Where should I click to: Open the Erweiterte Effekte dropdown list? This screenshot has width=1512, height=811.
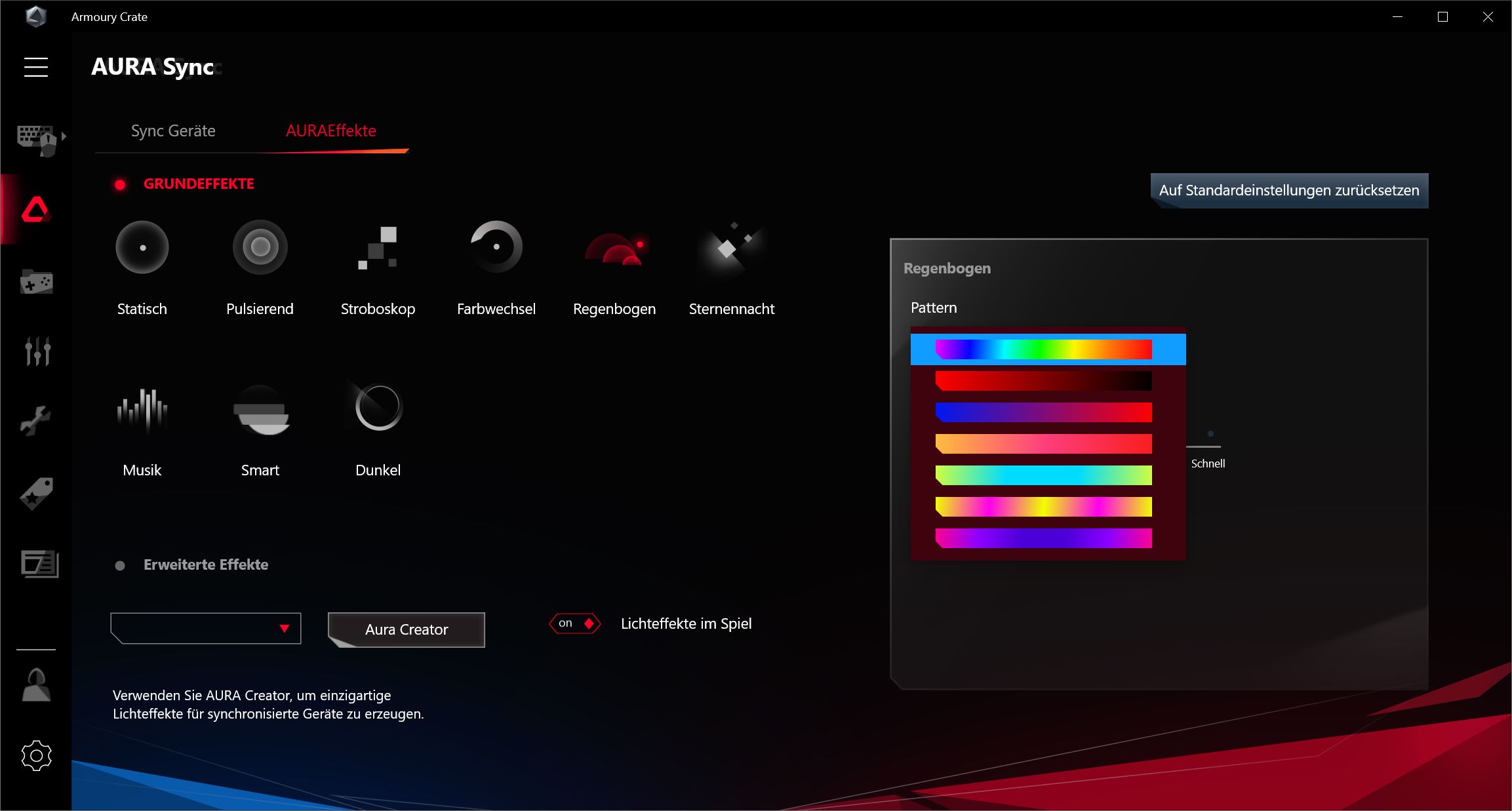pos(206,628)
